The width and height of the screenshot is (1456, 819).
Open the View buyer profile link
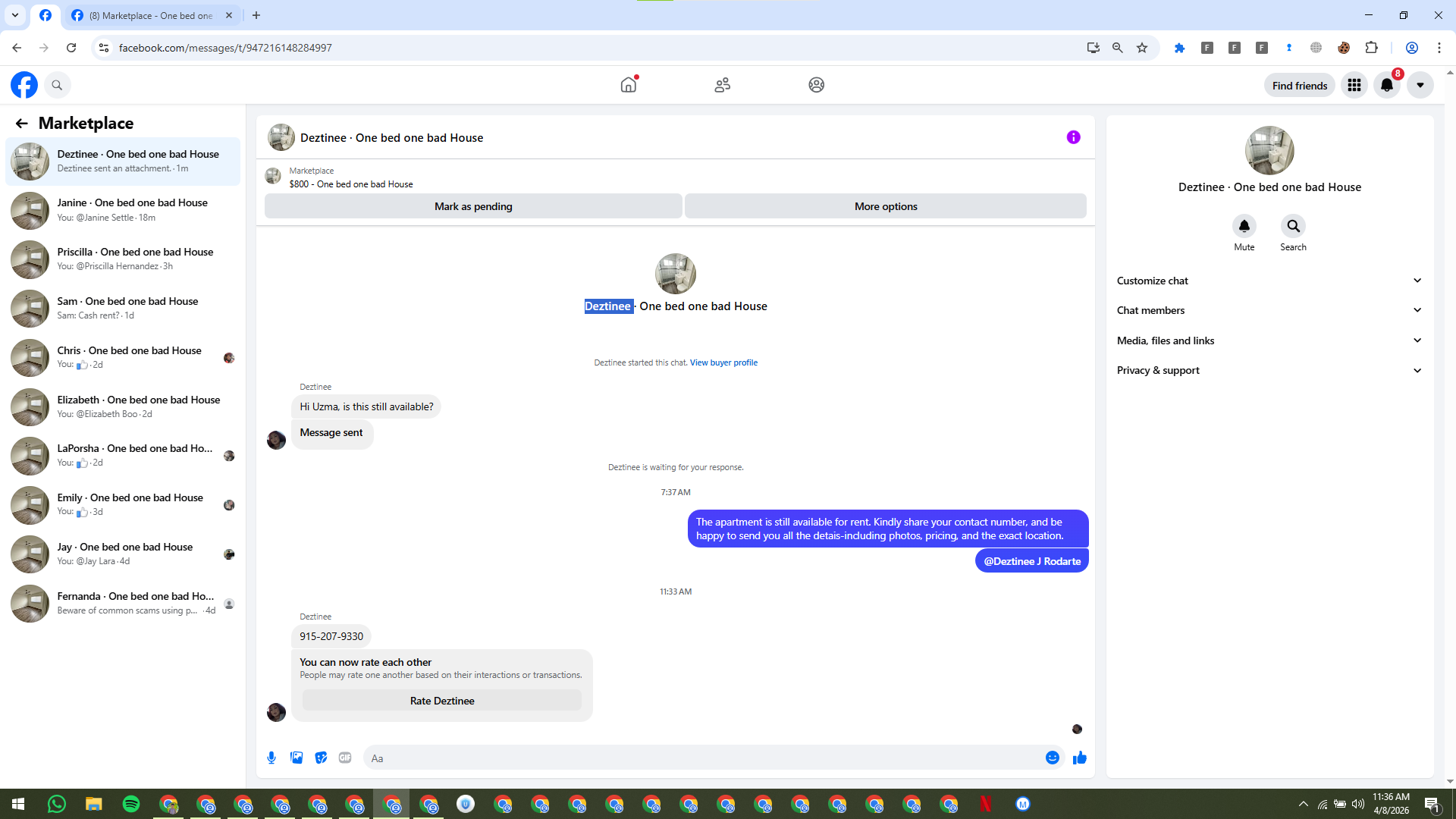[x=723, y=362]
